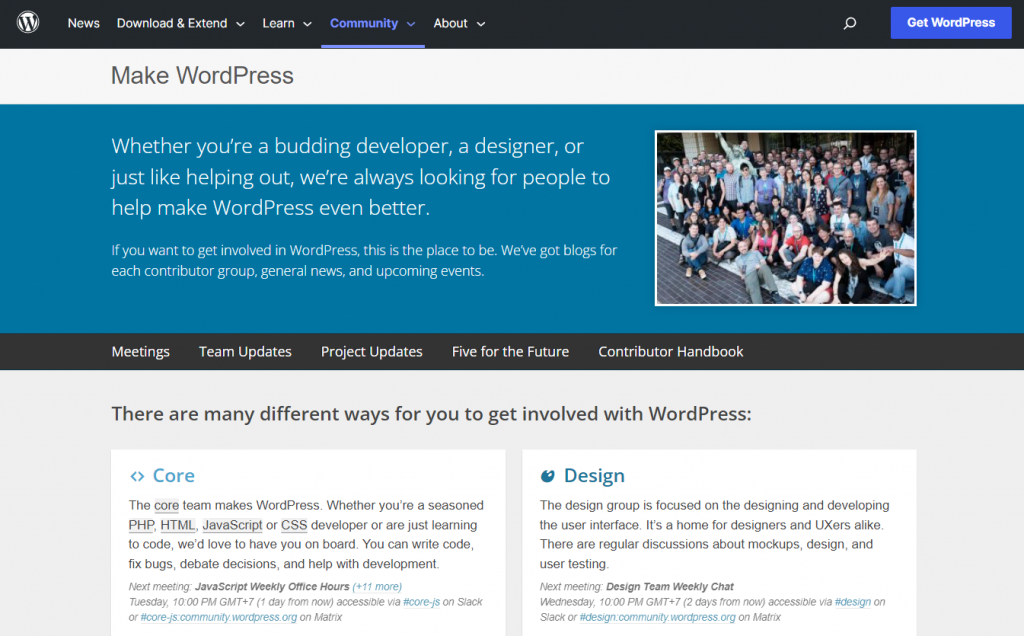Image resolution: width=1024 pixels, height=636 pixels.
Task: Select the Meetings tab
Action: point(140,351)
